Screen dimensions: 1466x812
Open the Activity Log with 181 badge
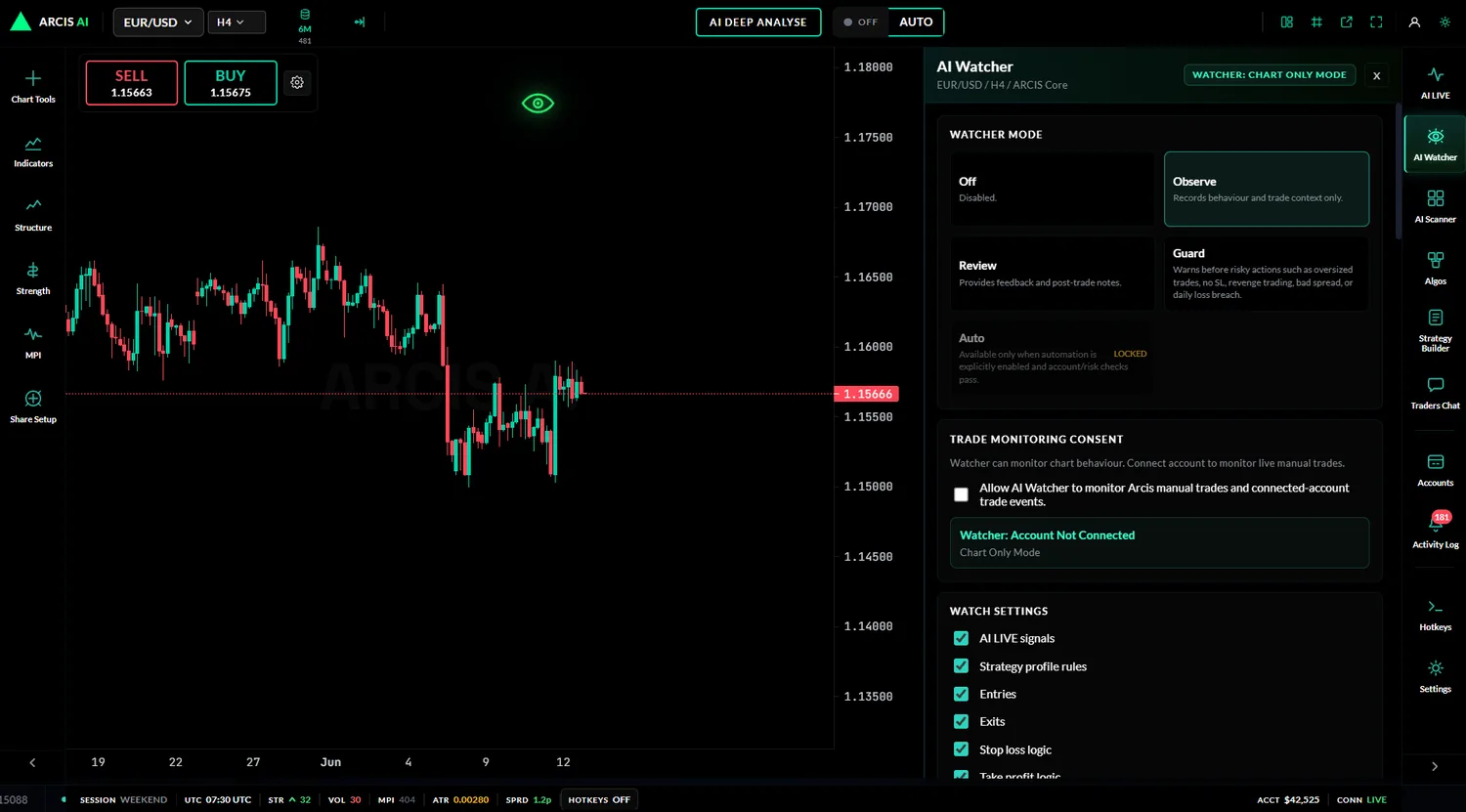pos(1435,532)
